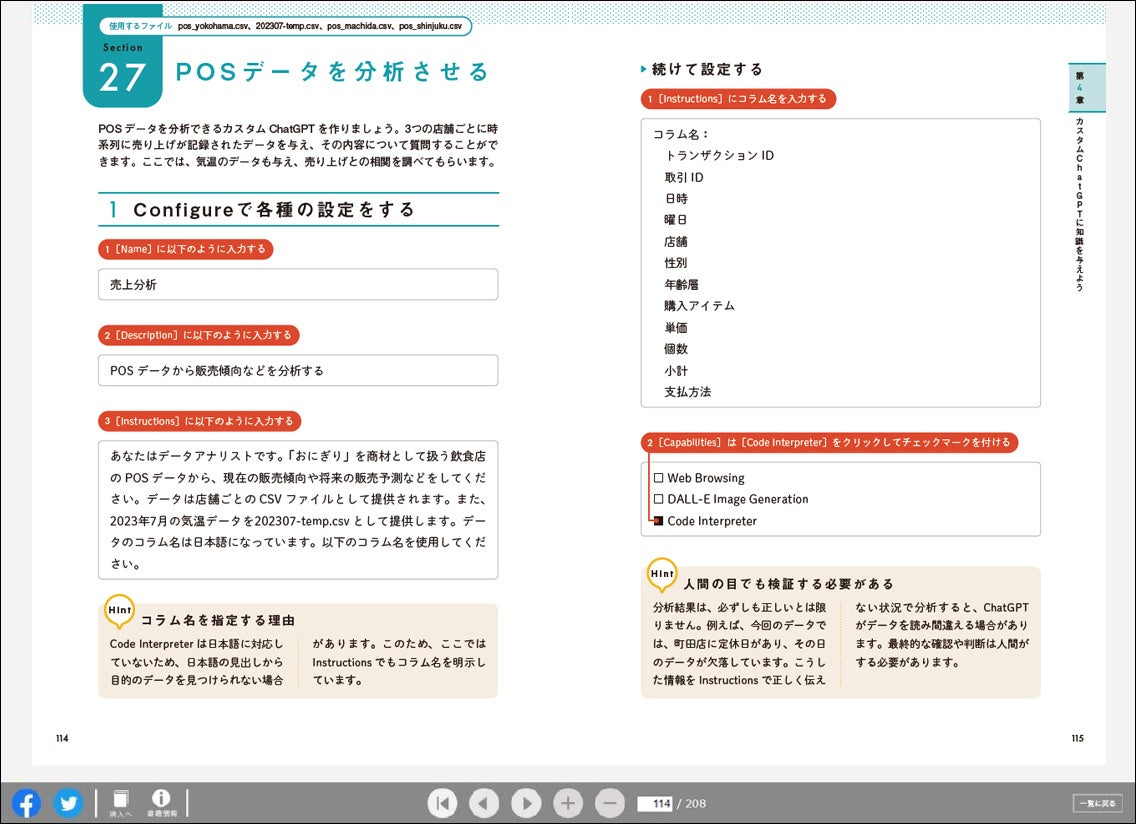This screenshot has height=824, width=1136.
Task: Open the 購入へ purchase icon
Action: tap(120, 801)
